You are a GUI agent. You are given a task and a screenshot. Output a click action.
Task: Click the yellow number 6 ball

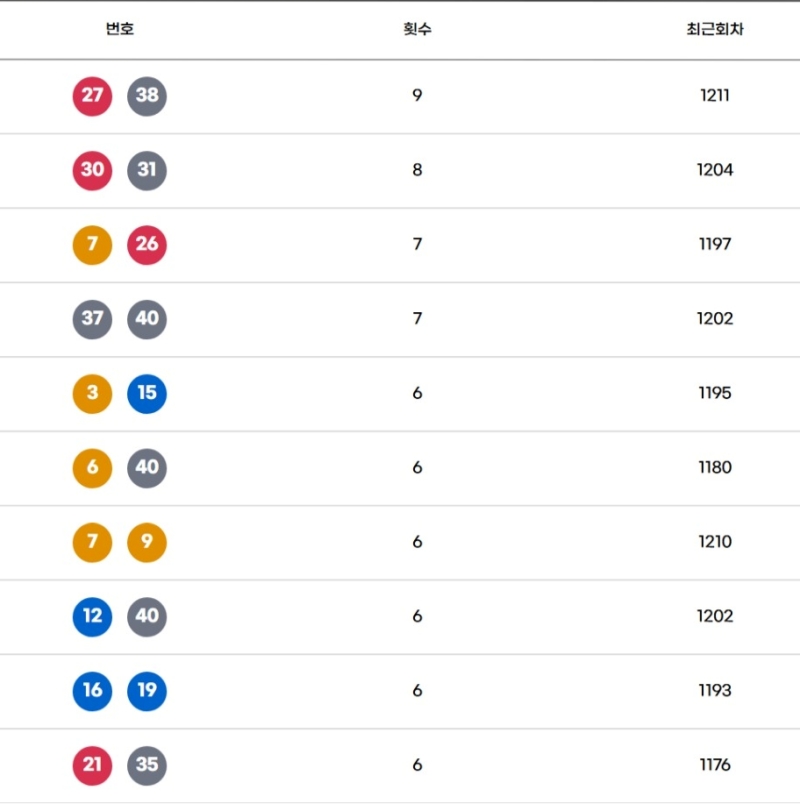pos(92,468)
